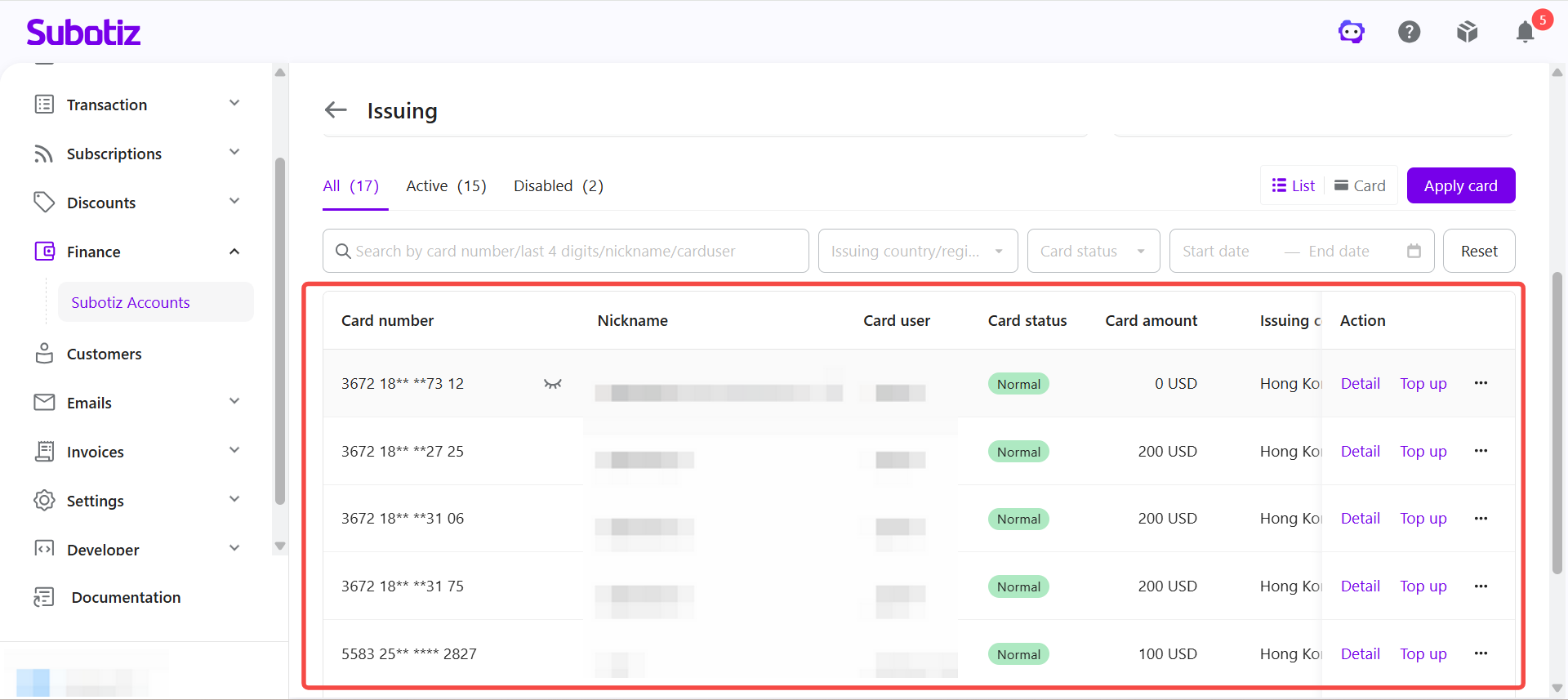Expand the Settings menu chevron

tap(234, 499)
